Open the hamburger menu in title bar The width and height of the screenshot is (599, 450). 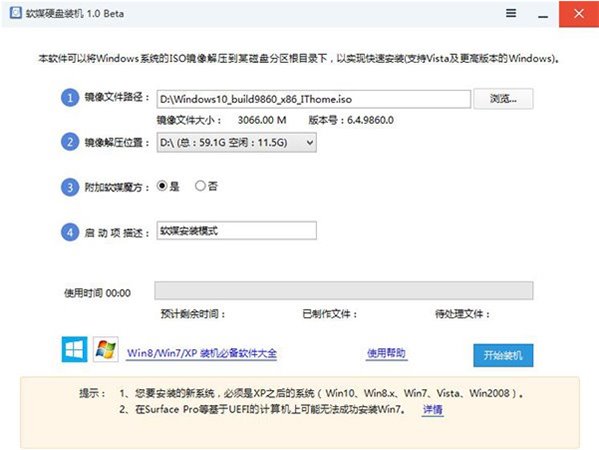pos(511,13)
